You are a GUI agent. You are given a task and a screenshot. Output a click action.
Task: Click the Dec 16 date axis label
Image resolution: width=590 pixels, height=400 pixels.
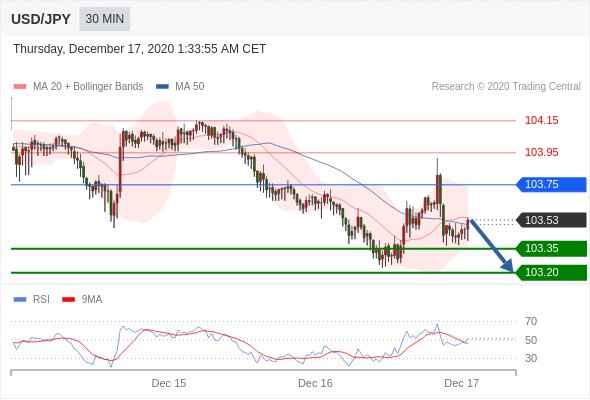315,383
